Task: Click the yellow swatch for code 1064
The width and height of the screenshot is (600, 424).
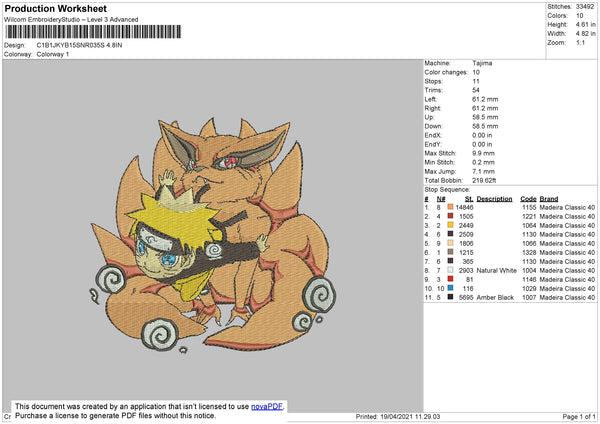Action: click(450, 225)
